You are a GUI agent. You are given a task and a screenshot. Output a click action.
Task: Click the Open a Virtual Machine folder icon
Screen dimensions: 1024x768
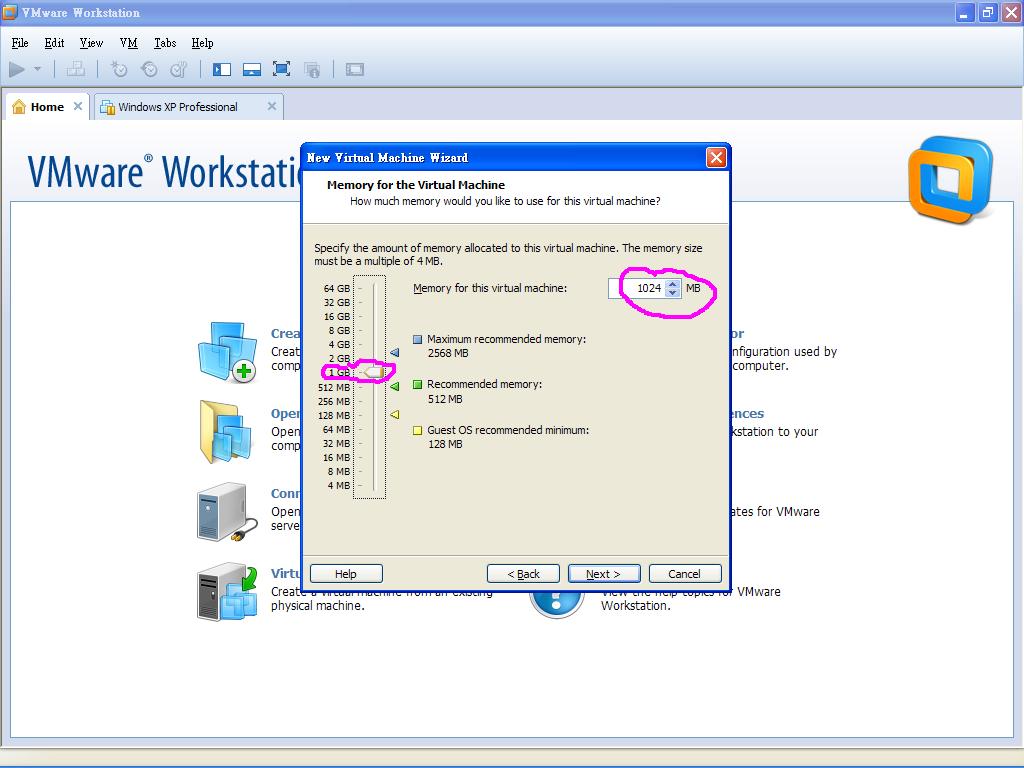[225, 432]
